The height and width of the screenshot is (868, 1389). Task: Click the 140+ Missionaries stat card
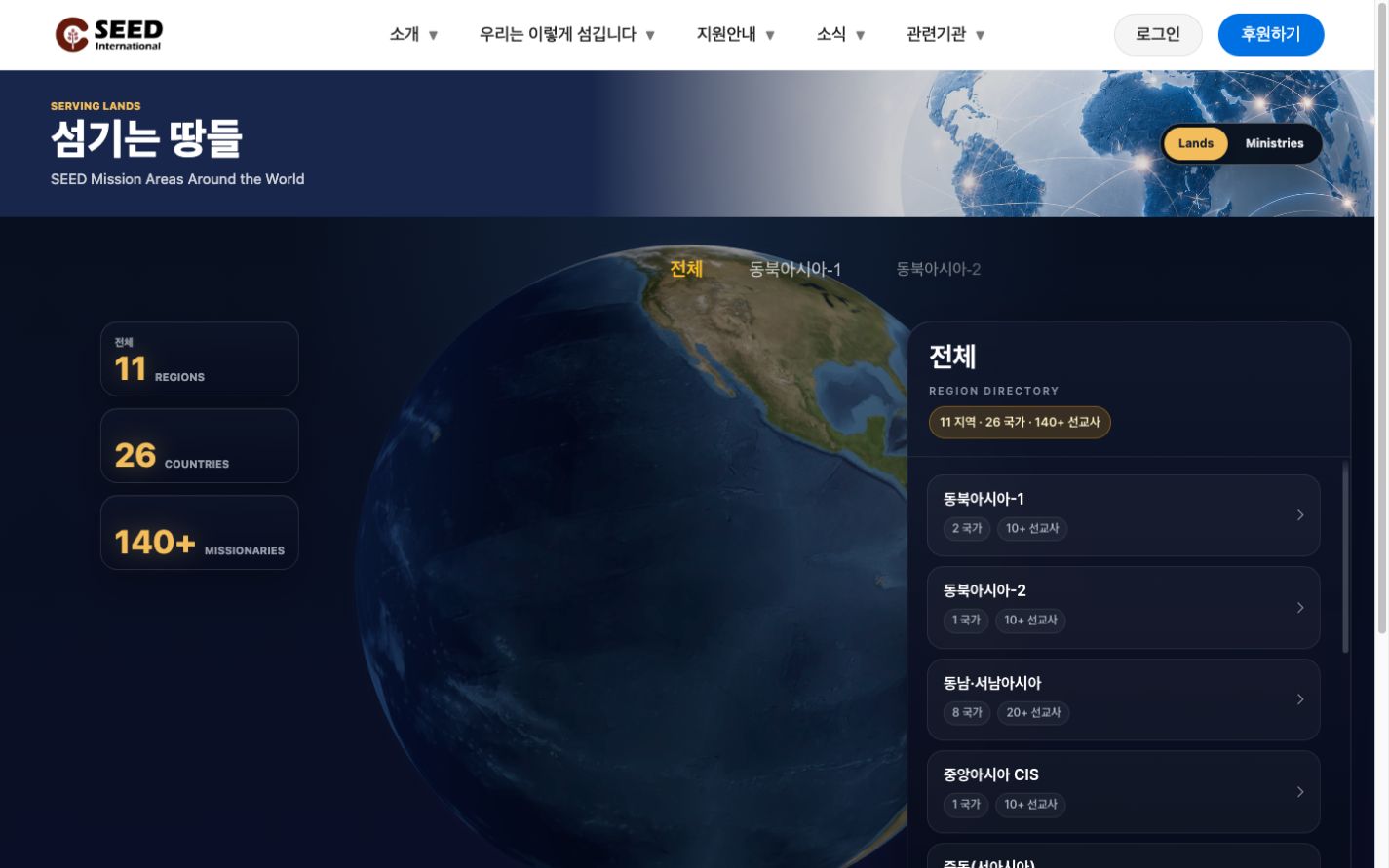coord(200,532)
